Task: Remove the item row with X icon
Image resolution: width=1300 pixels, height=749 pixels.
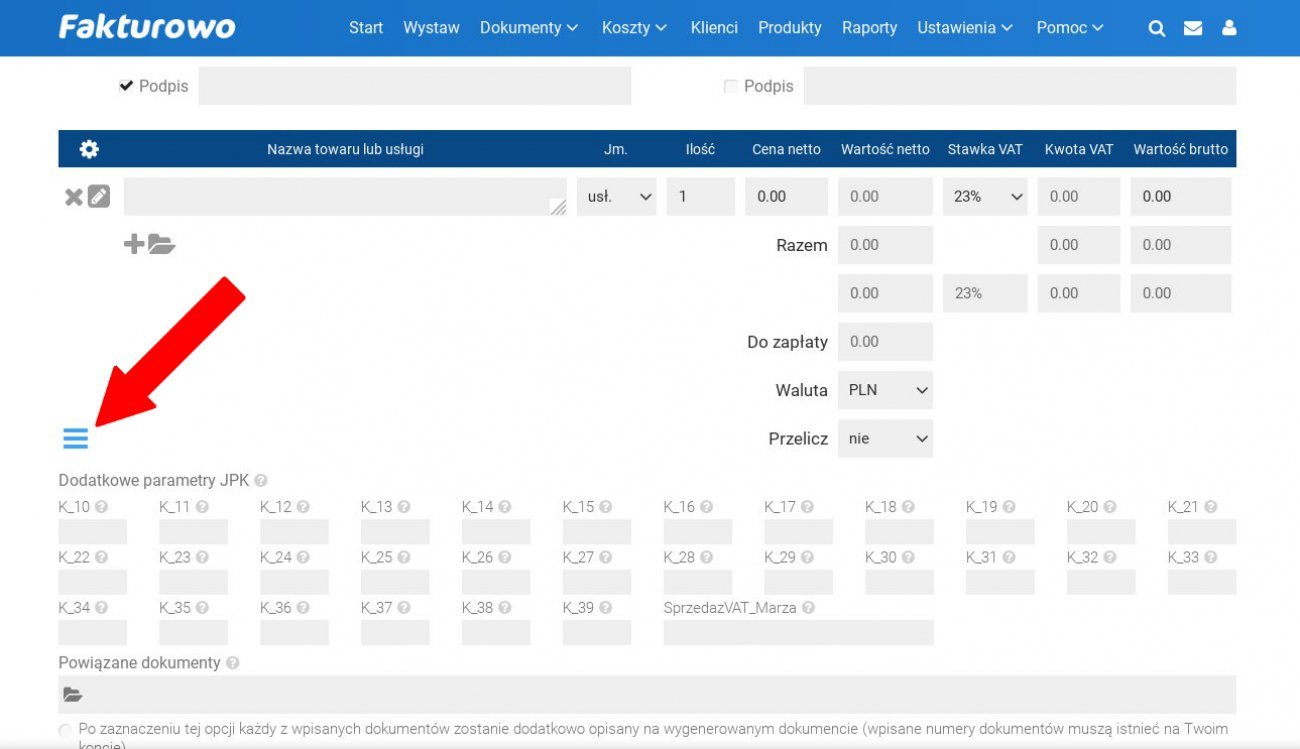Action: [73, 197]
